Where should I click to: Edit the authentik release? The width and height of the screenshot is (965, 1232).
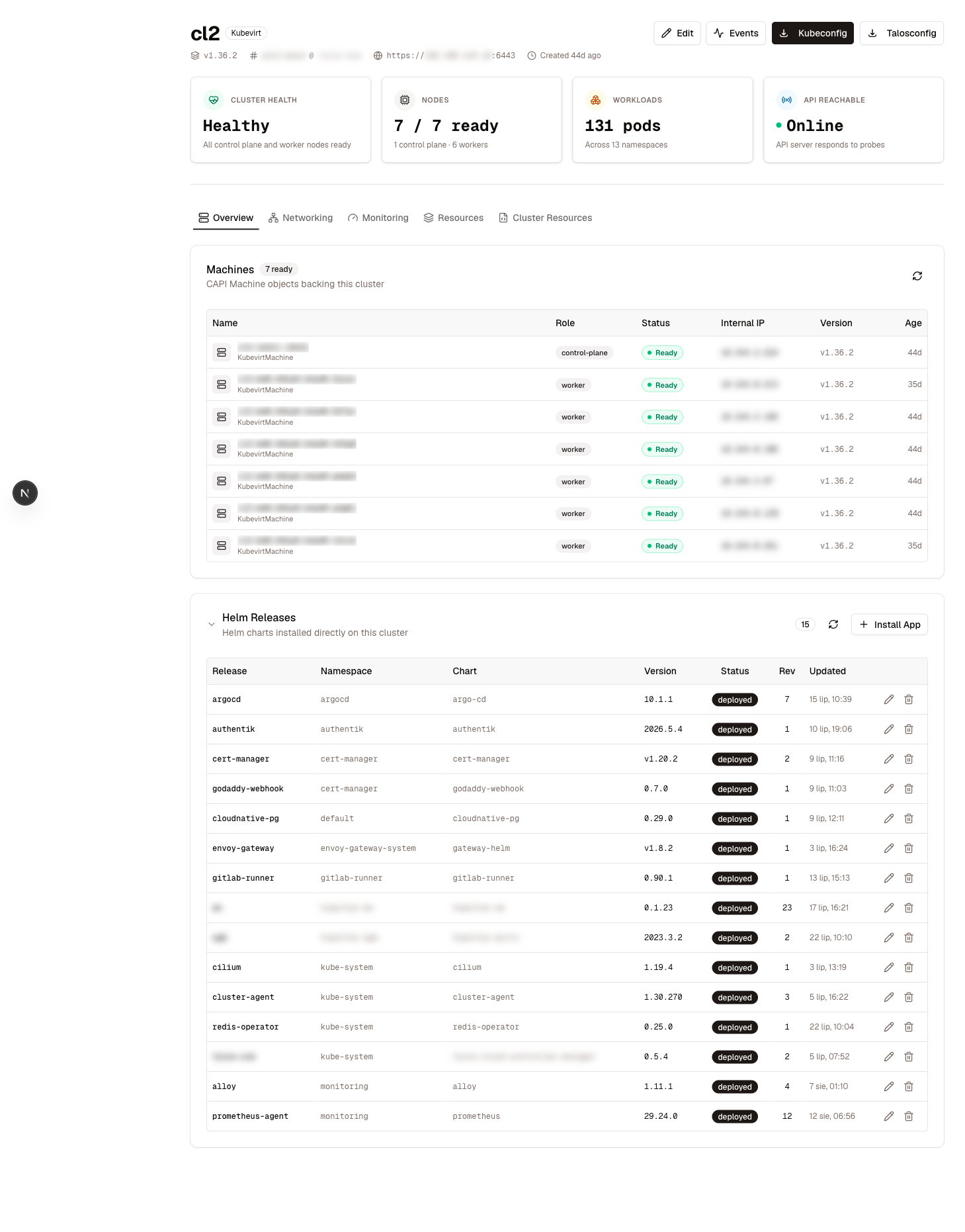[x=889, y=729]
